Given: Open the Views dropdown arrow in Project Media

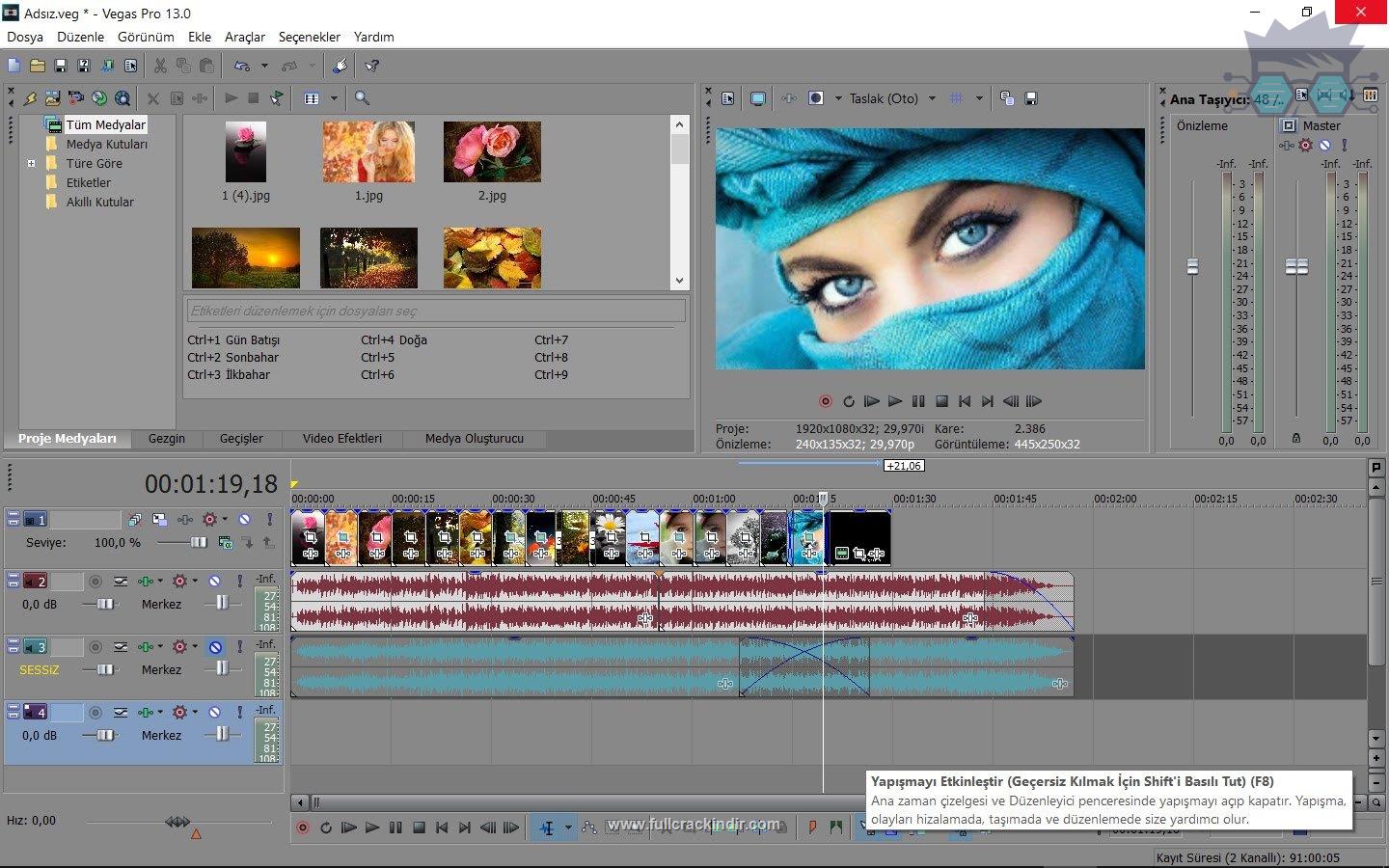Looking at the screenshot, I should (334, 98).
